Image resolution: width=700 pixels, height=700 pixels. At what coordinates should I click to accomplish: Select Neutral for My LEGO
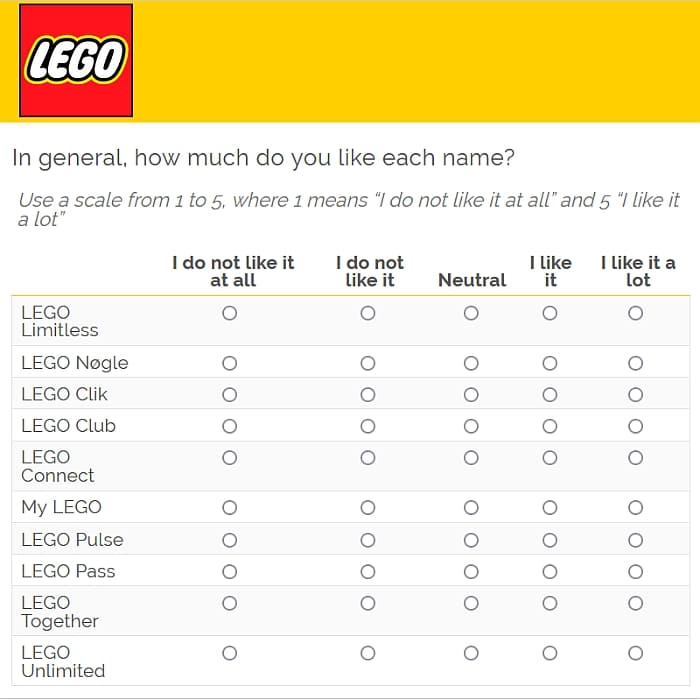[471, 508]
